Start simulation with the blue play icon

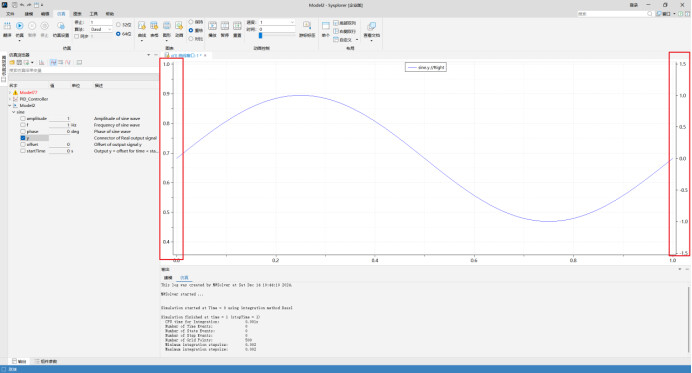tap(19, 26)
